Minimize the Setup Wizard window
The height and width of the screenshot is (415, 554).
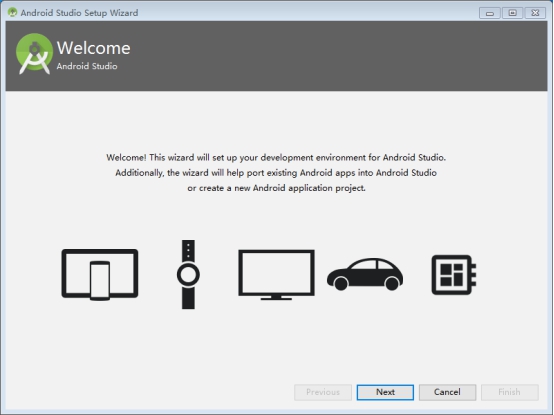tap(490, 13)
